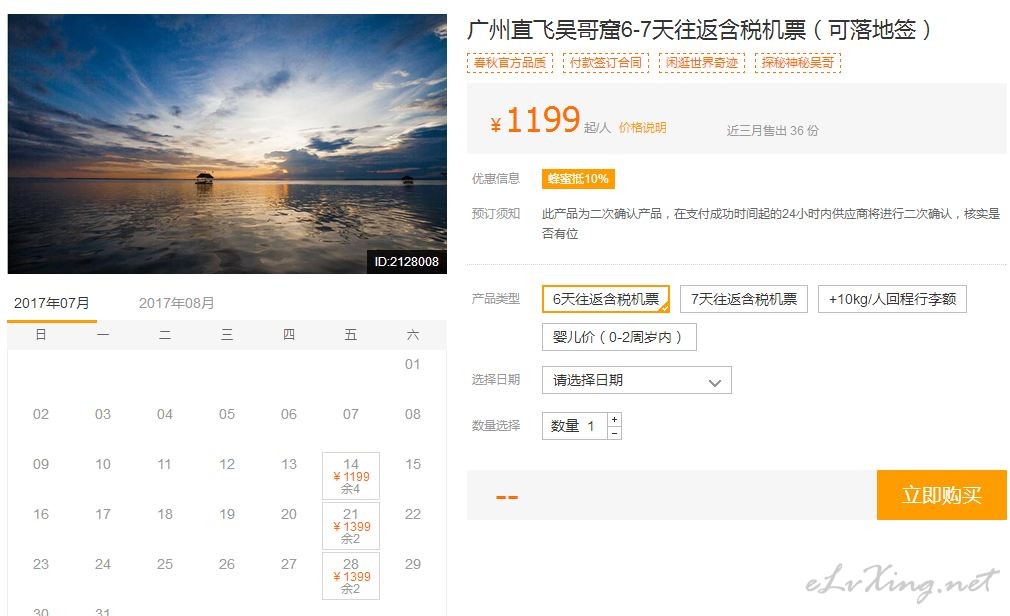Click calendar date 02
This screenshot has width=1010, height=616.
pyautogui.click(x=41, y=414)
